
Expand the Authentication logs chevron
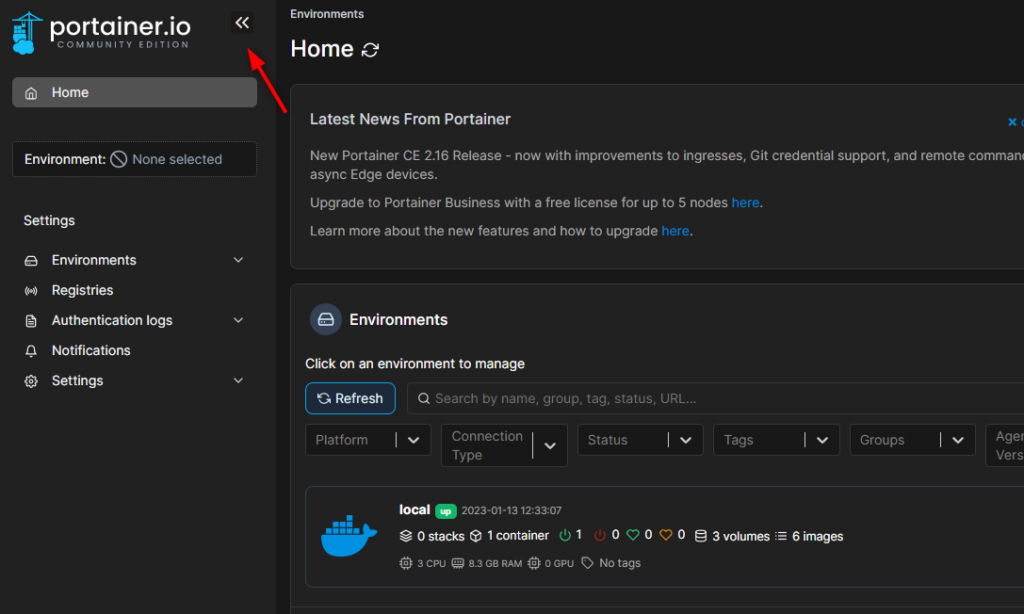tap(238, 320)
